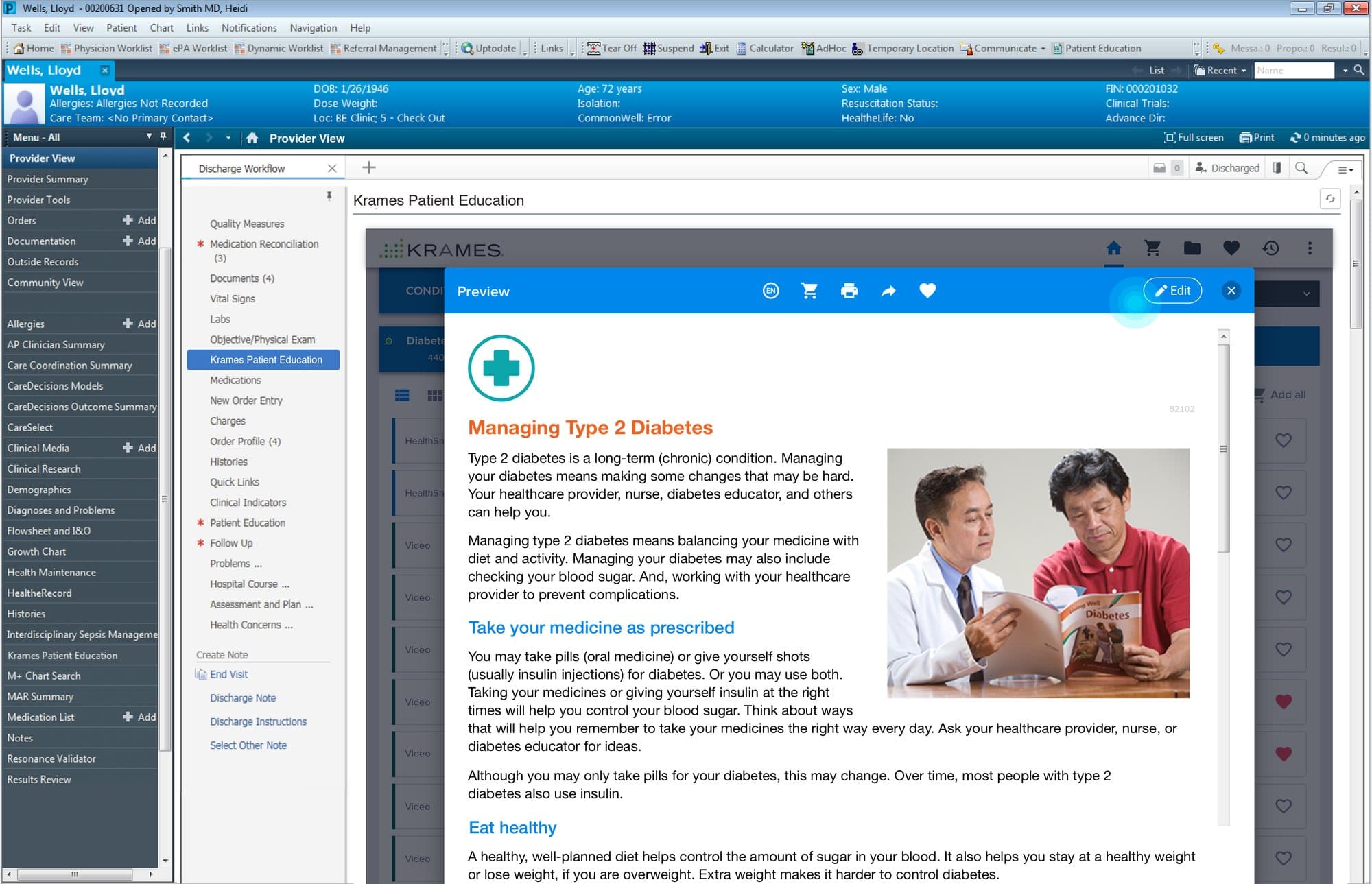The width and height of the screenshot is (1372, 884).
Task: Open the Recent patients dropdown
Action: [1220, 70]
